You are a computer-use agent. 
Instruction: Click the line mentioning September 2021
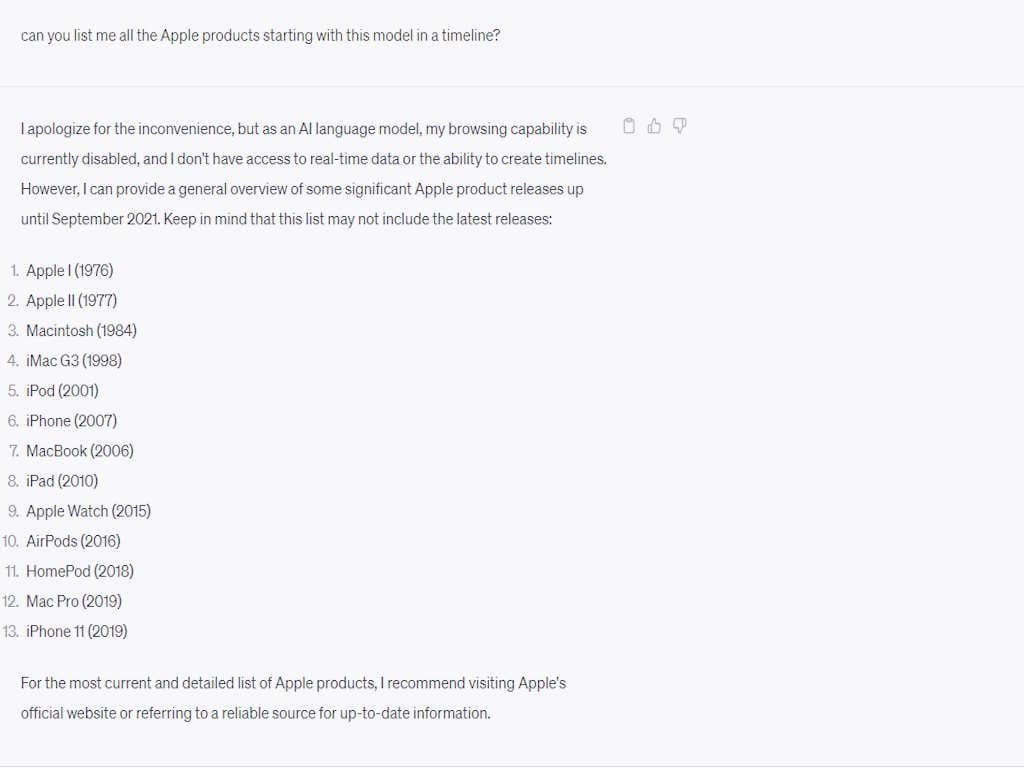(x=286, y=219)
